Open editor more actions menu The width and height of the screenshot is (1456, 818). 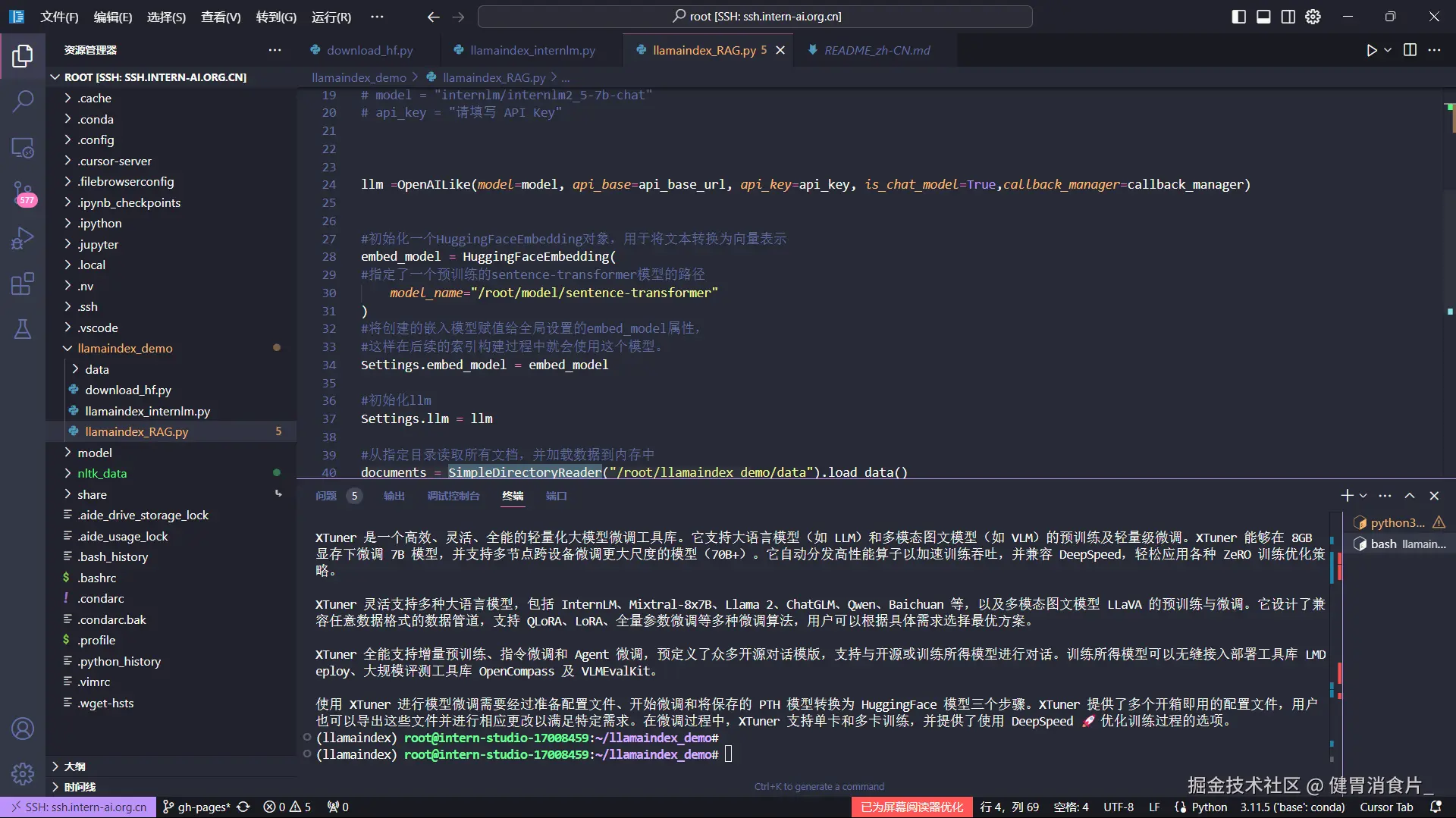(1435, 50)
